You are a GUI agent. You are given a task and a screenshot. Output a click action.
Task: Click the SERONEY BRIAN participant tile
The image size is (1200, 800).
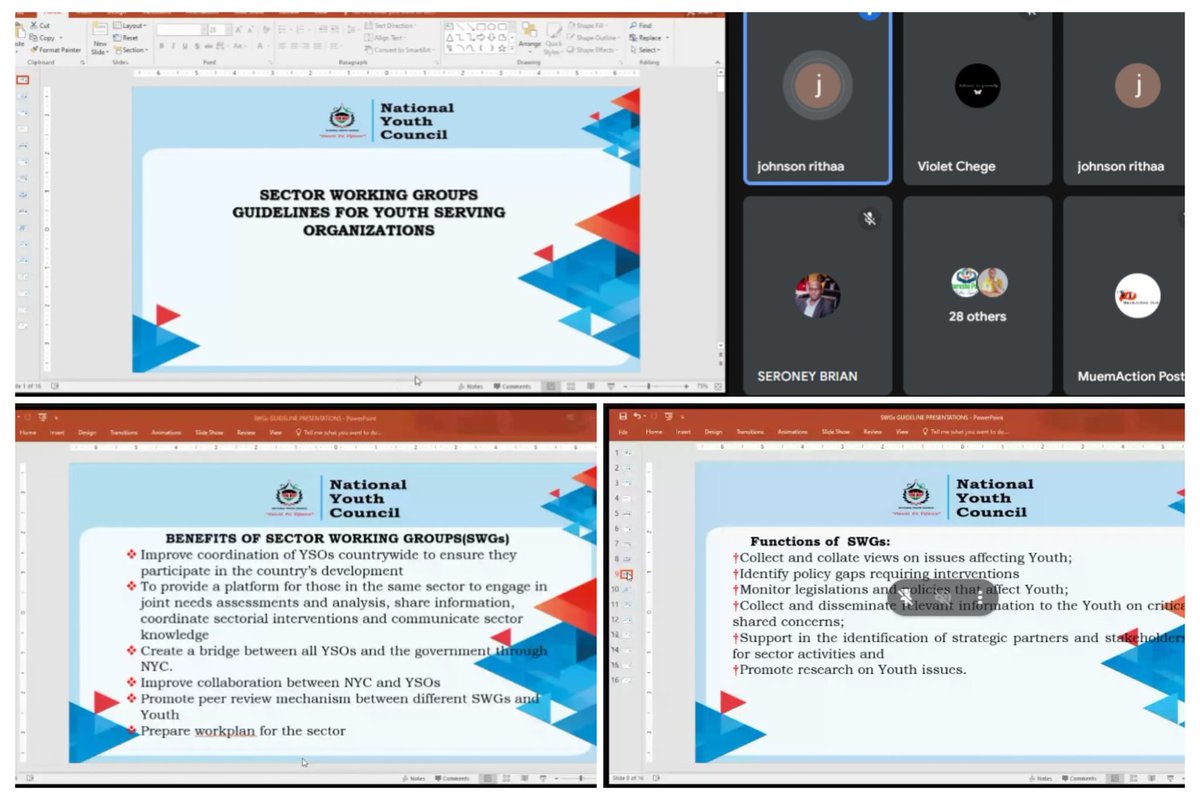pos(818,295)
